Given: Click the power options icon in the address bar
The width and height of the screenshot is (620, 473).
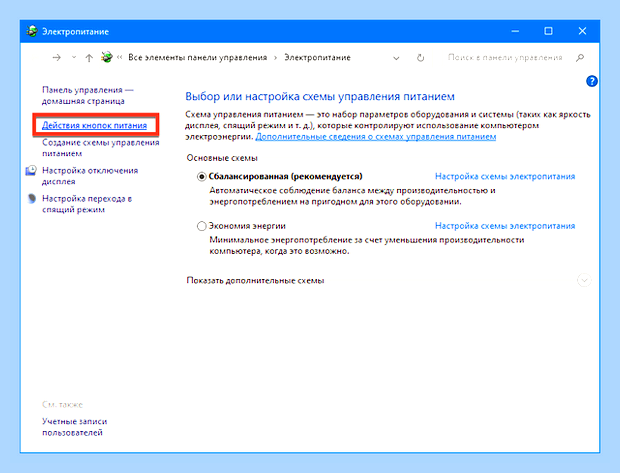Looking at the screenshot, I should click(106, 57).
